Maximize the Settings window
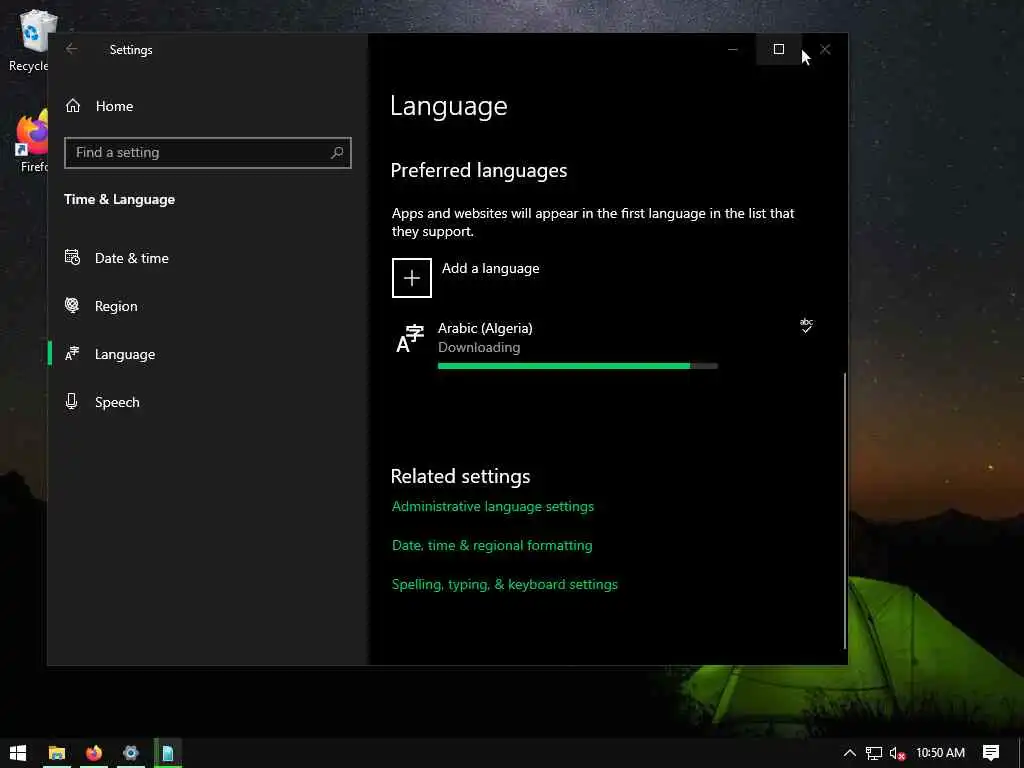Viewport: 1024px width, 768px height. click(778, 49)
